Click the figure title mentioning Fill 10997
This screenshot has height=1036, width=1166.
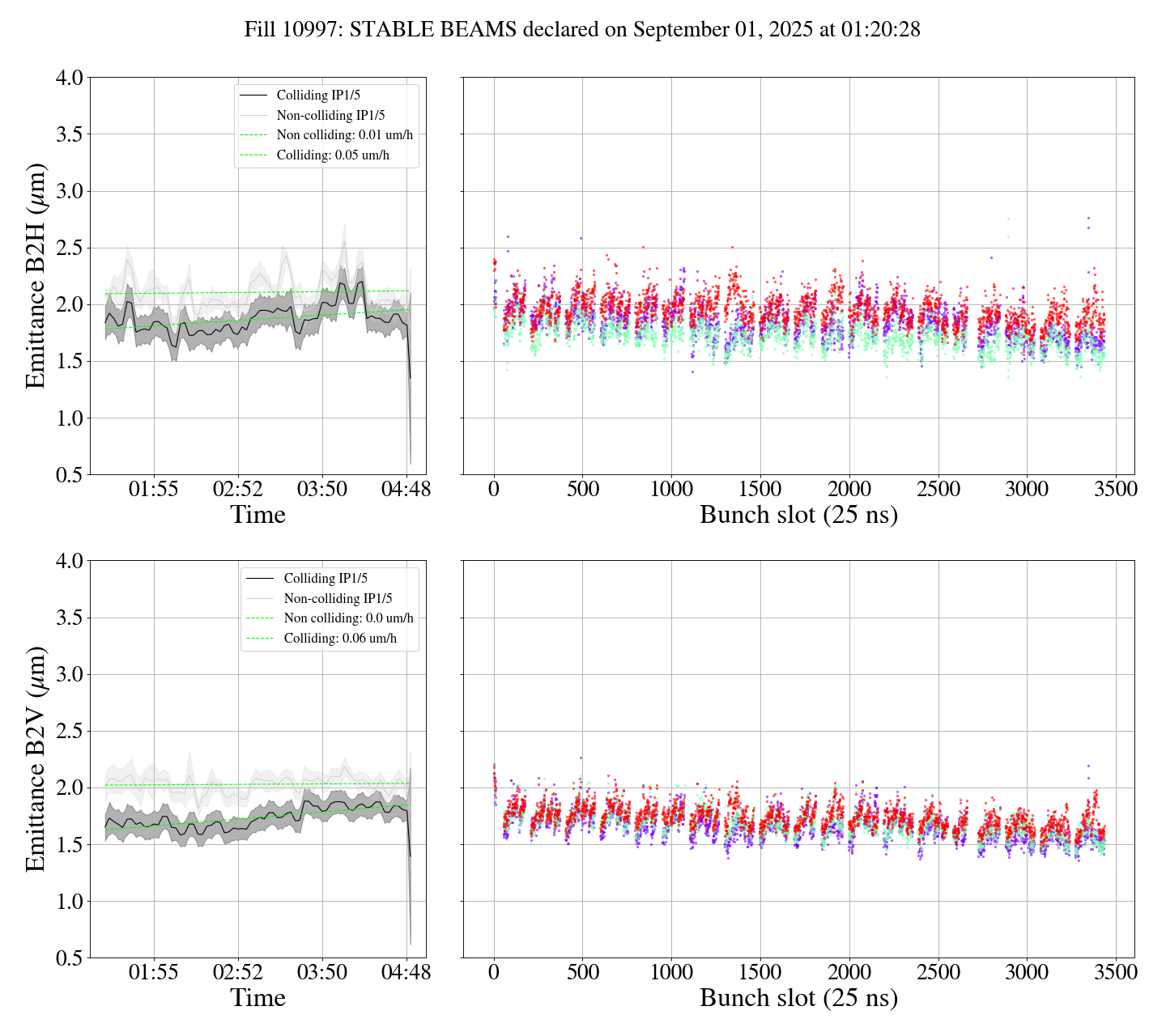click(x=582, y=30)
